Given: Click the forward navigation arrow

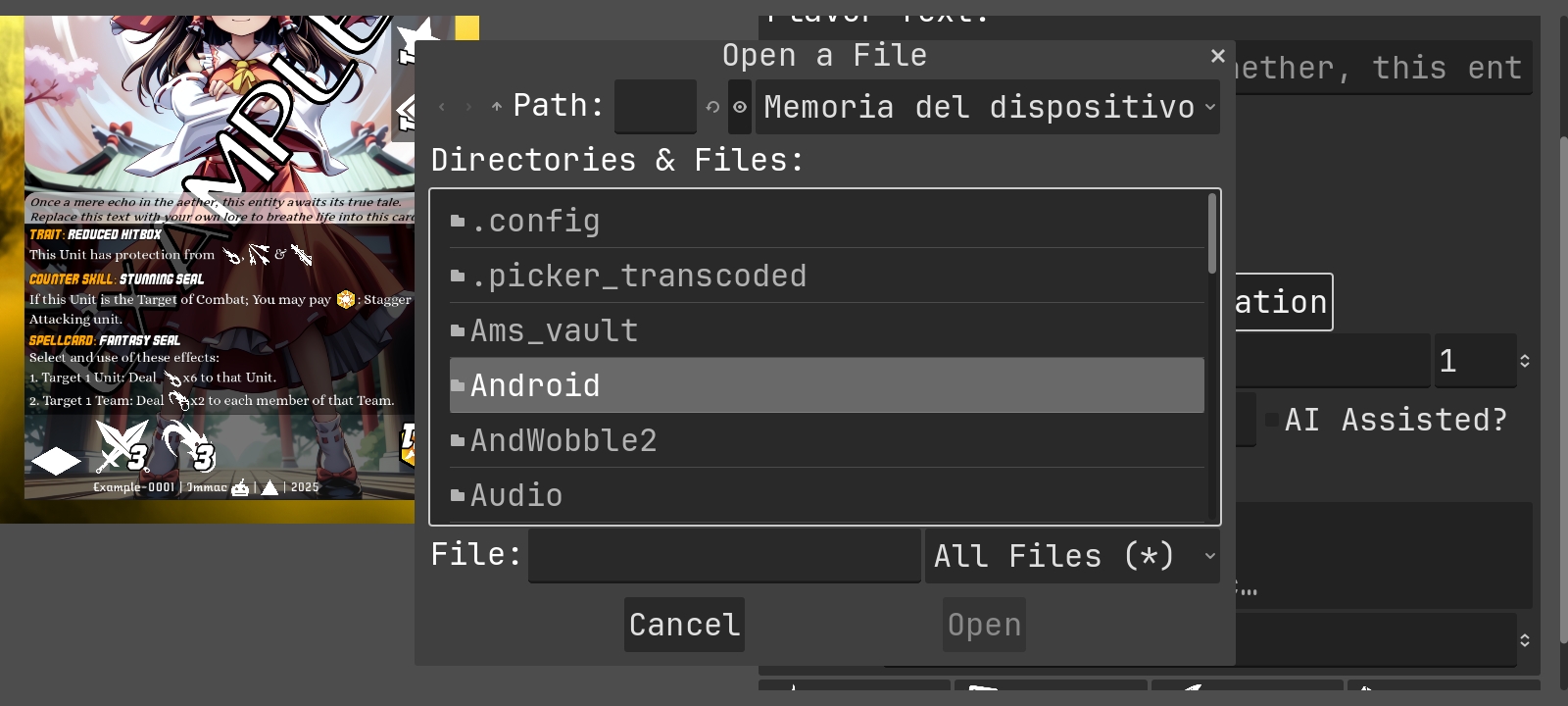Looking at the screenshot, I should pyautogui.click(x=468, y=107).
